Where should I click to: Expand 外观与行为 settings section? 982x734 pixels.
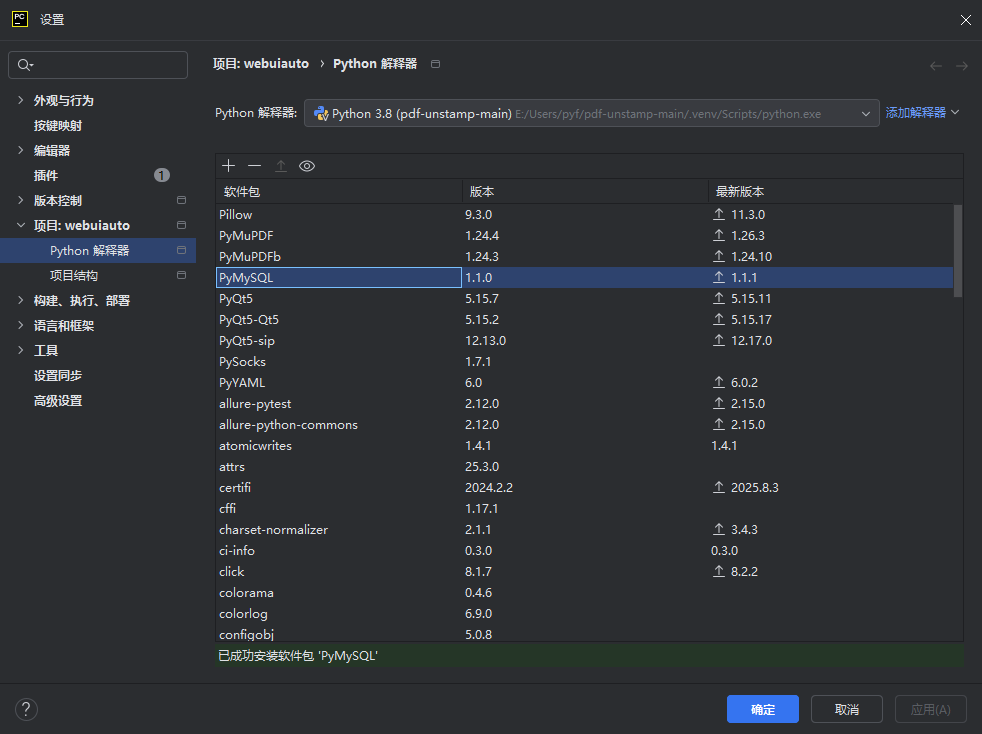coord(21,100)
